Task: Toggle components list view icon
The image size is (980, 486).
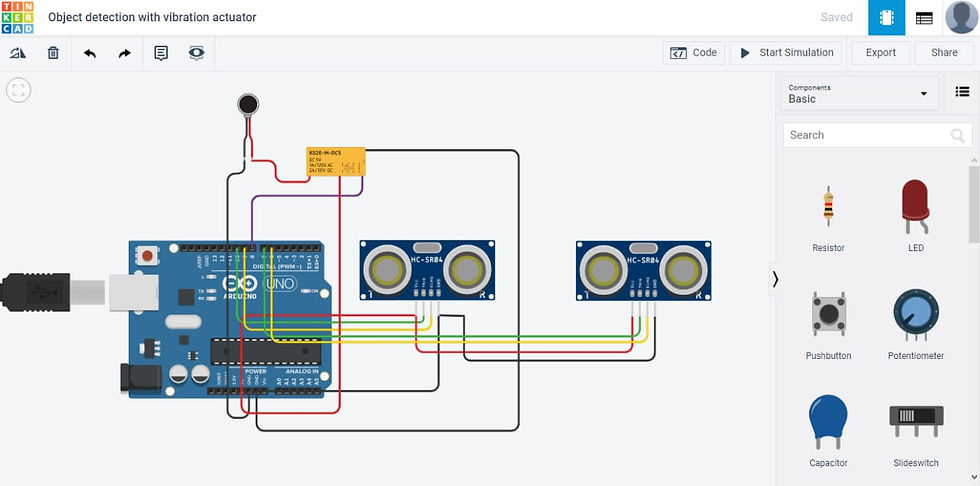Action: point(962,92)
